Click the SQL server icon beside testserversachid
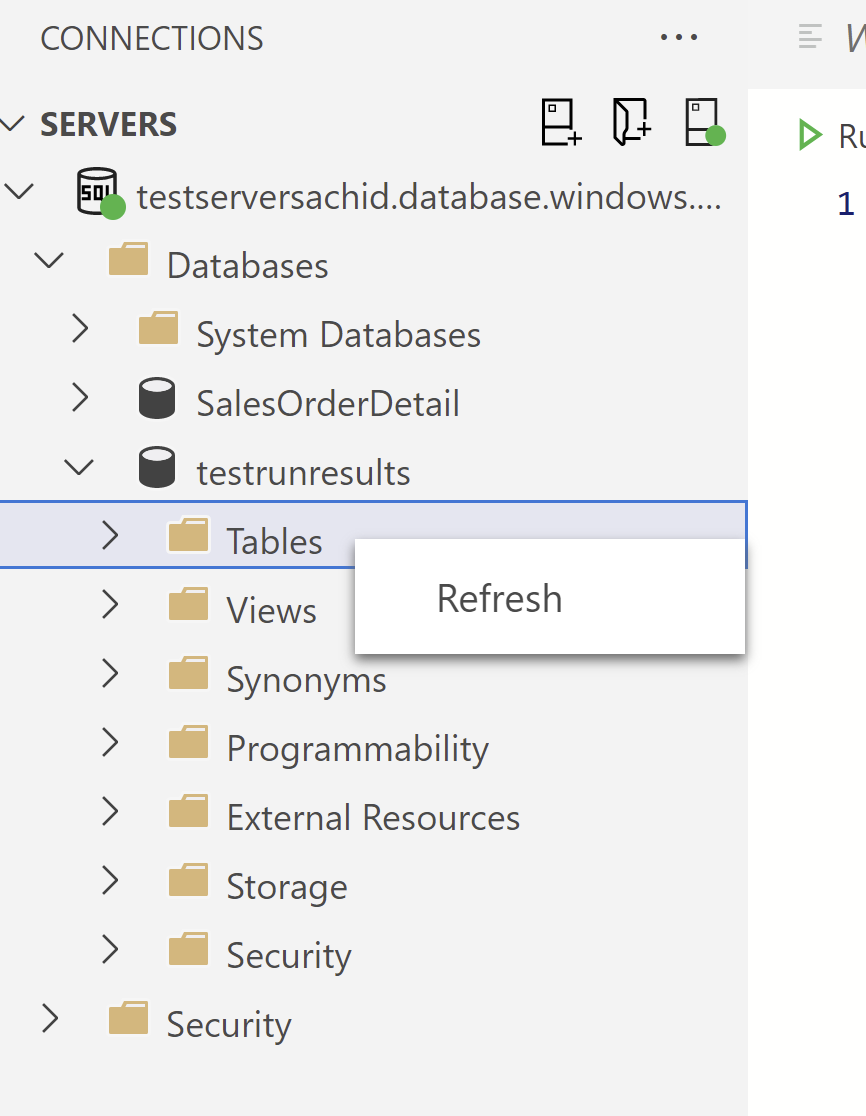866x1116 pixels. 95,191
